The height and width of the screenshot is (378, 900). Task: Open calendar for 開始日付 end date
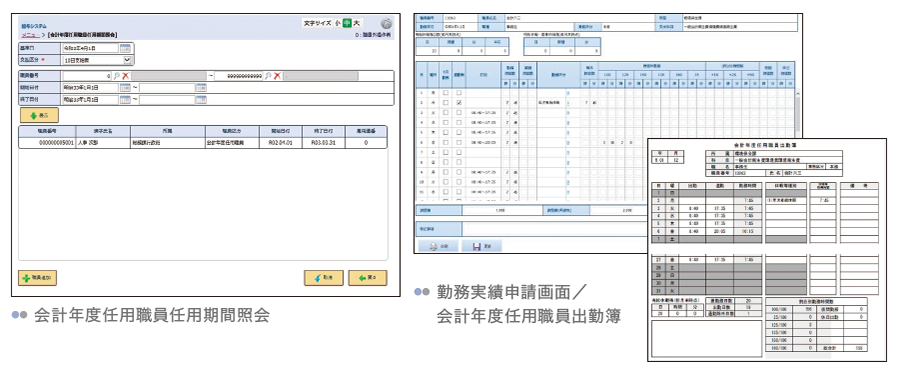click(x=201, y=88)
